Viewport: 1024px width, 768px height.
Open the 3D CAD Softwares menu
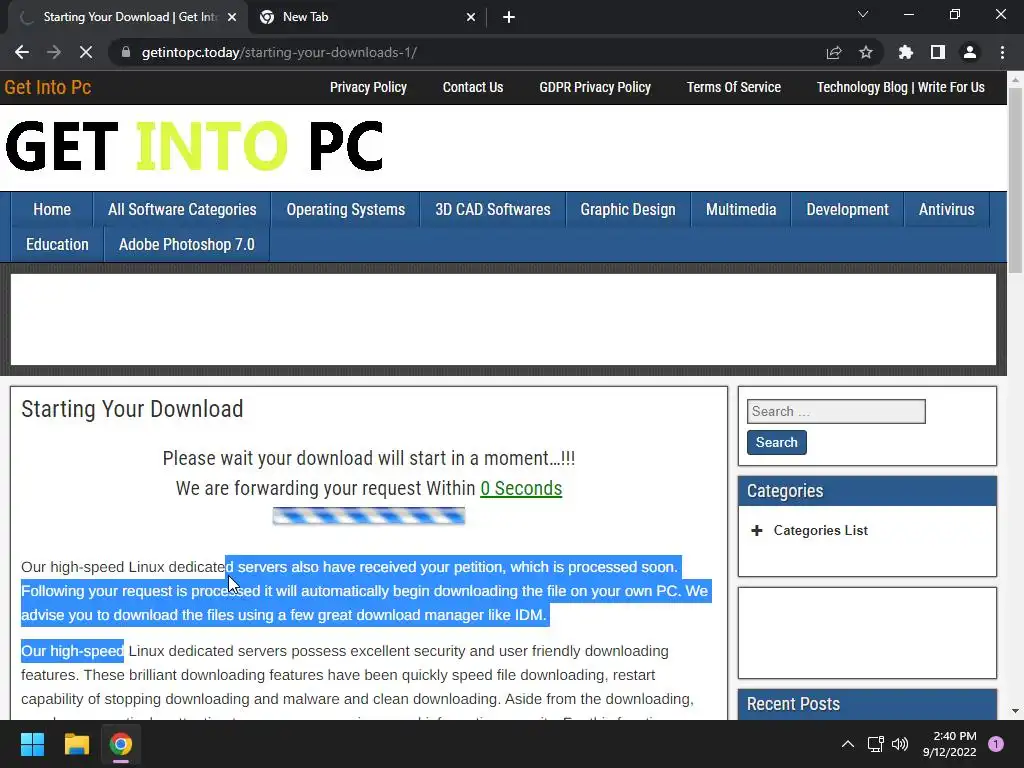tap(492, 210)
